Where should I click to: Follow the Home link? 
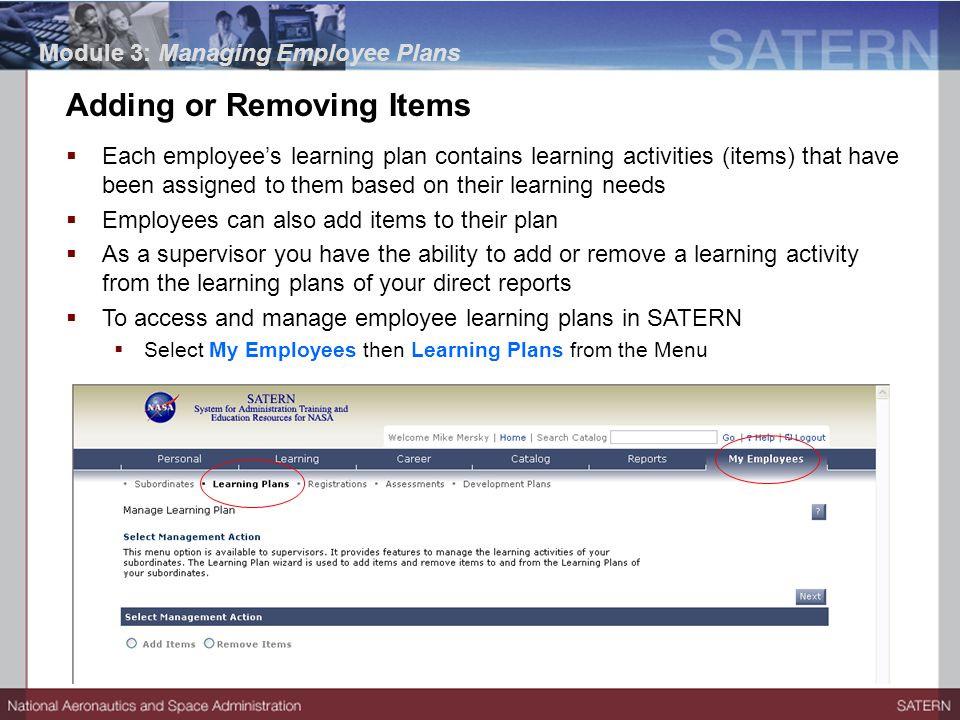pyautogui.click(x=513, y=437)
